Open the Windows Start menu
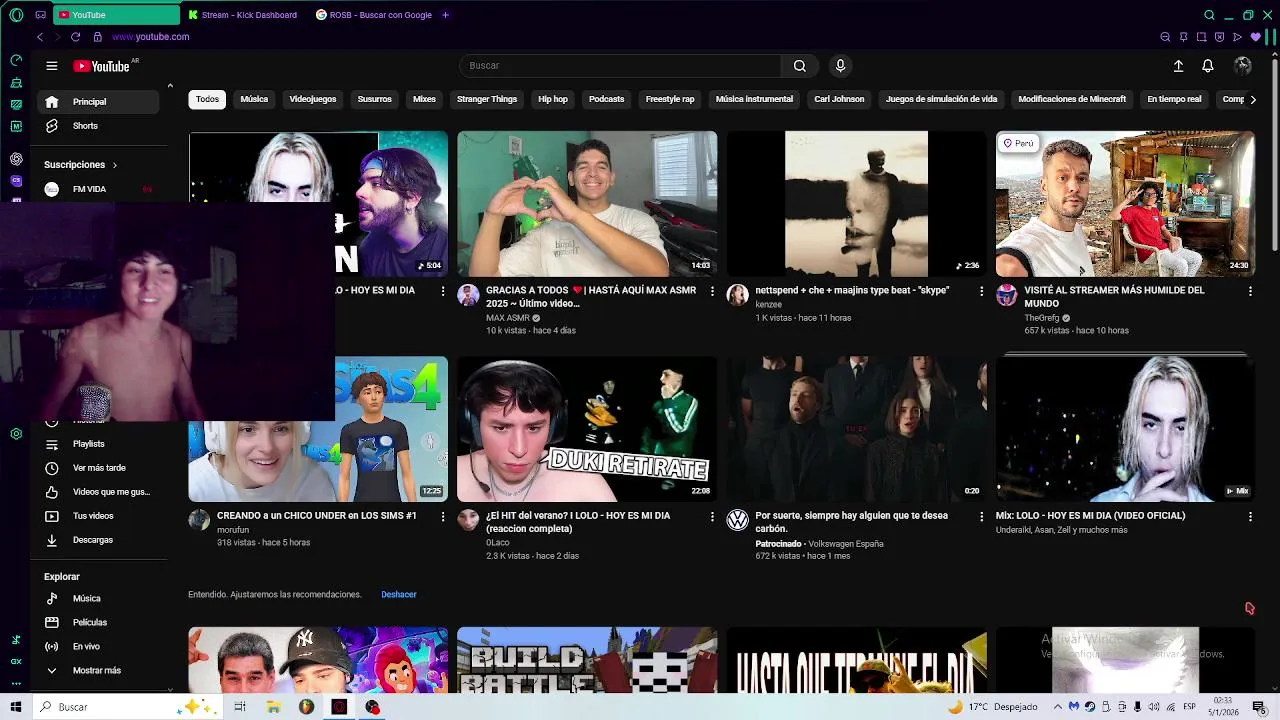This screenshot has width=1280, height=720. [15, 707]
